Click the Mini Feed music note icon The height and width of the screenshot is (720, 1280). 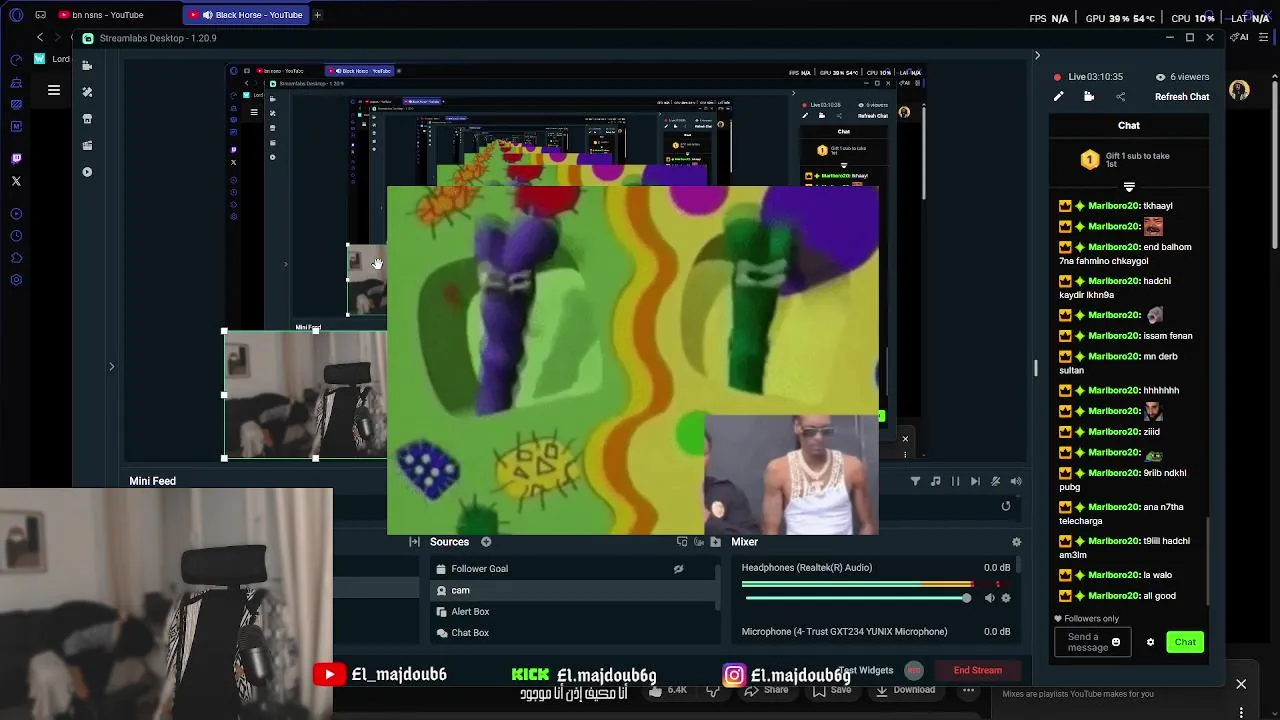coord(935,481)
